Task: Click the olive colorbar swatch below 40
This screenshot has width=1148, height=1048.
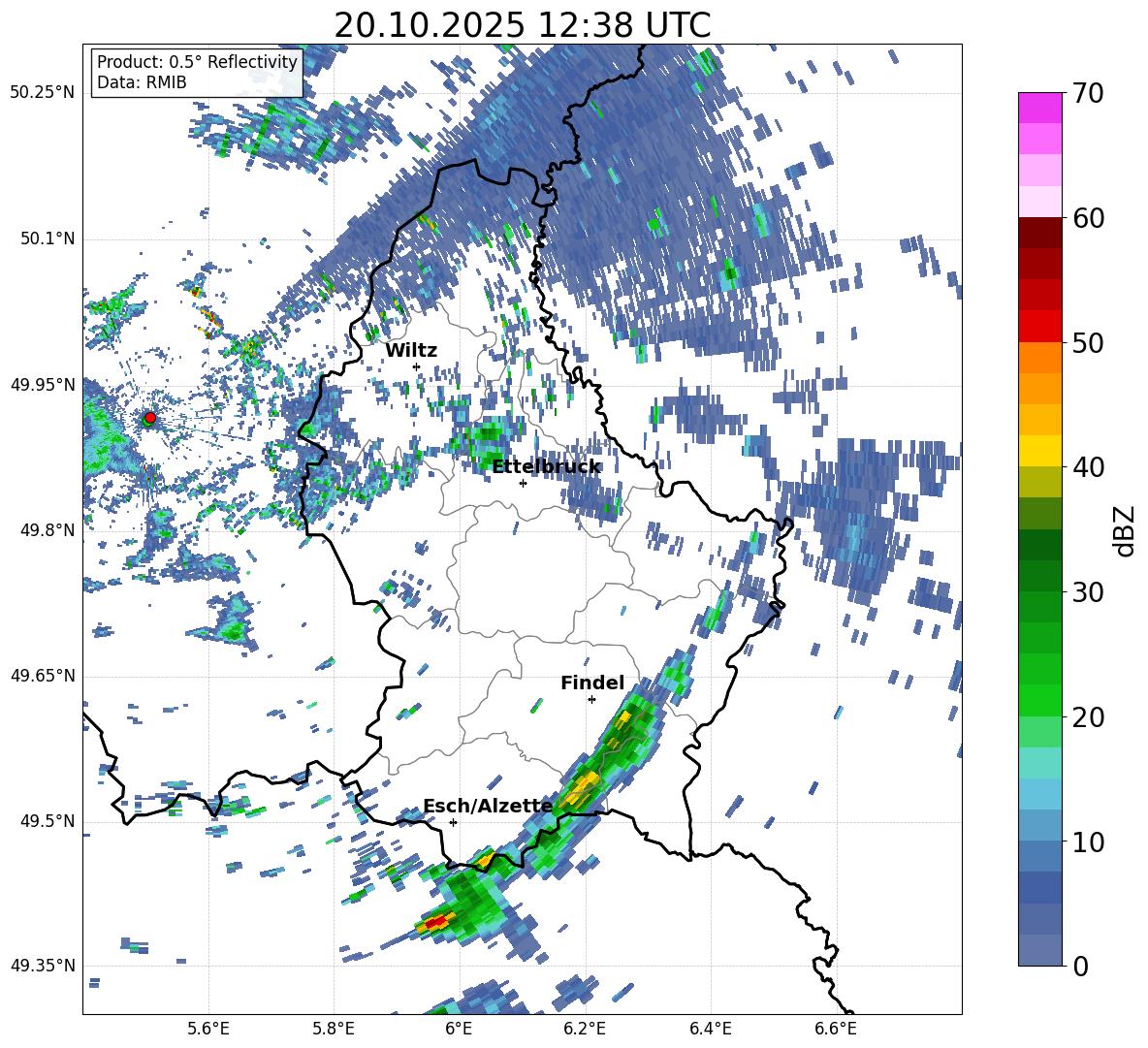Action: 1040,482
